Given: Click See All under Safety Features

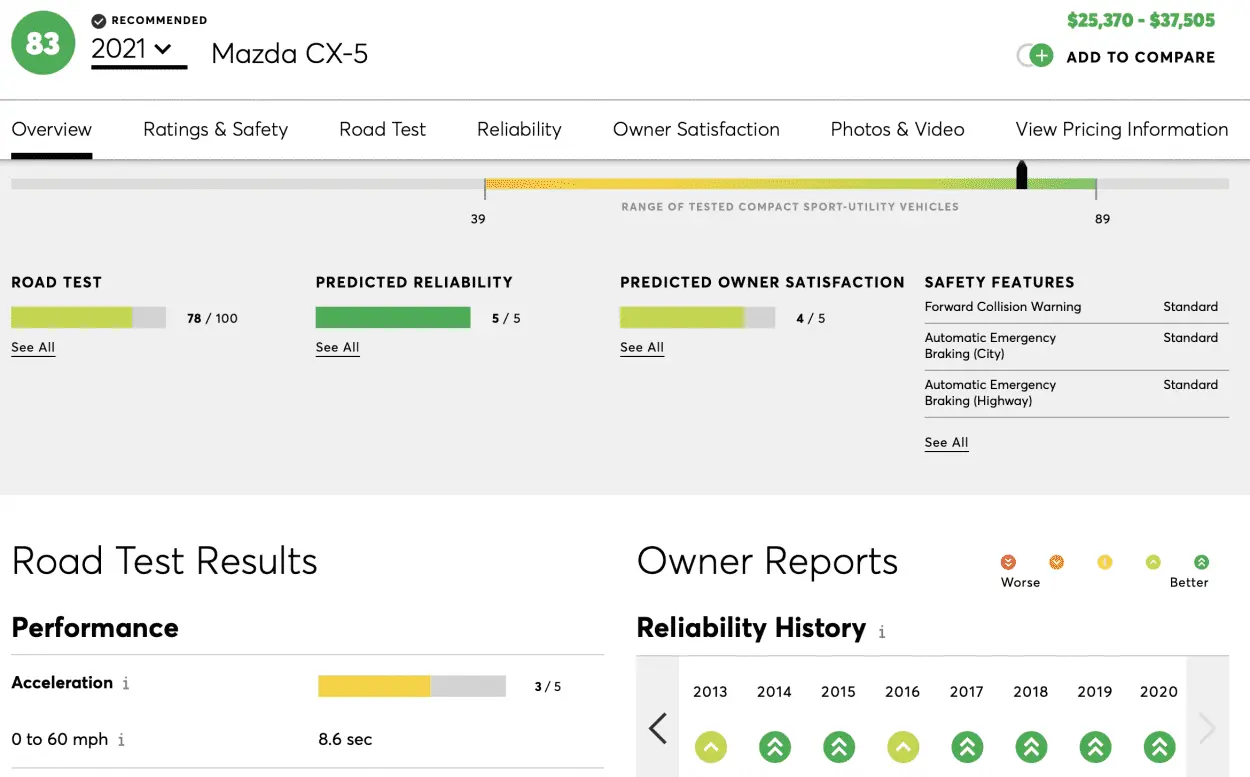Looking at the screenshot, I should (x=946, y=442).
